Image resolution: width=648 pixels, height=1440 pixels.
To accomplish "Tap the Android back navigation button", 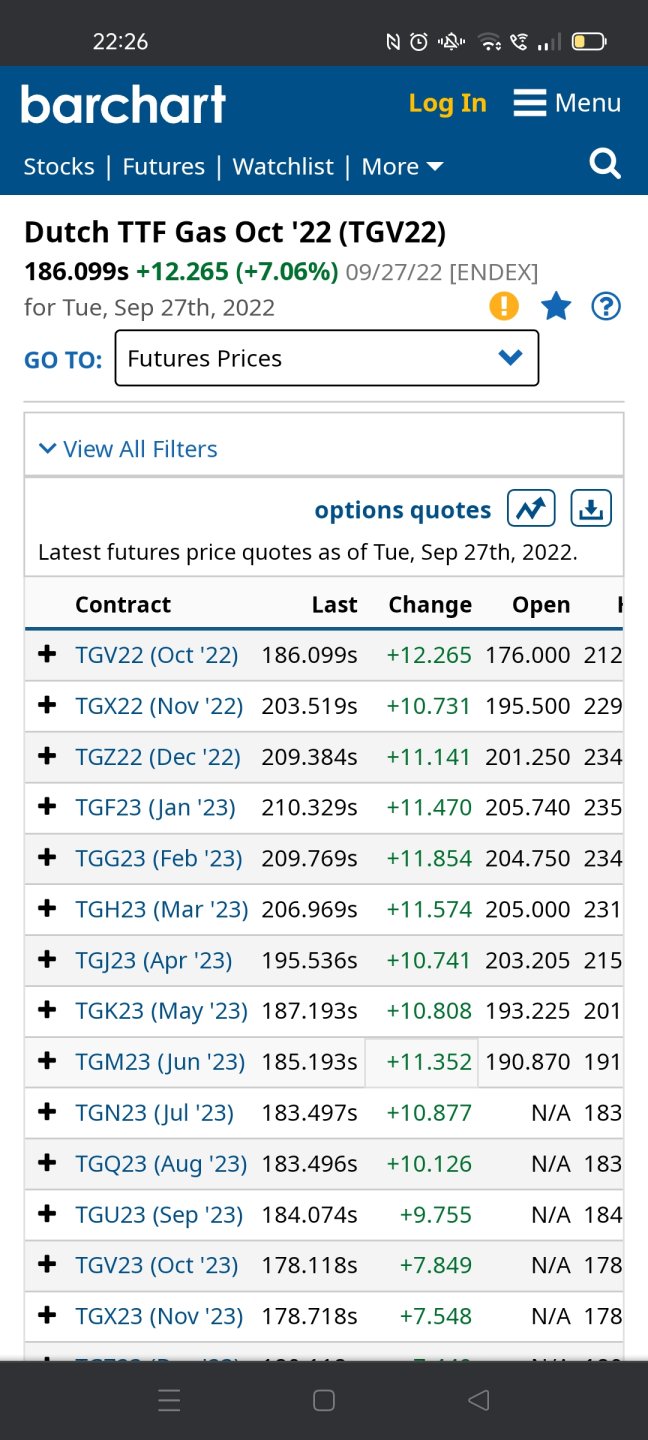I will [479, 1400].
